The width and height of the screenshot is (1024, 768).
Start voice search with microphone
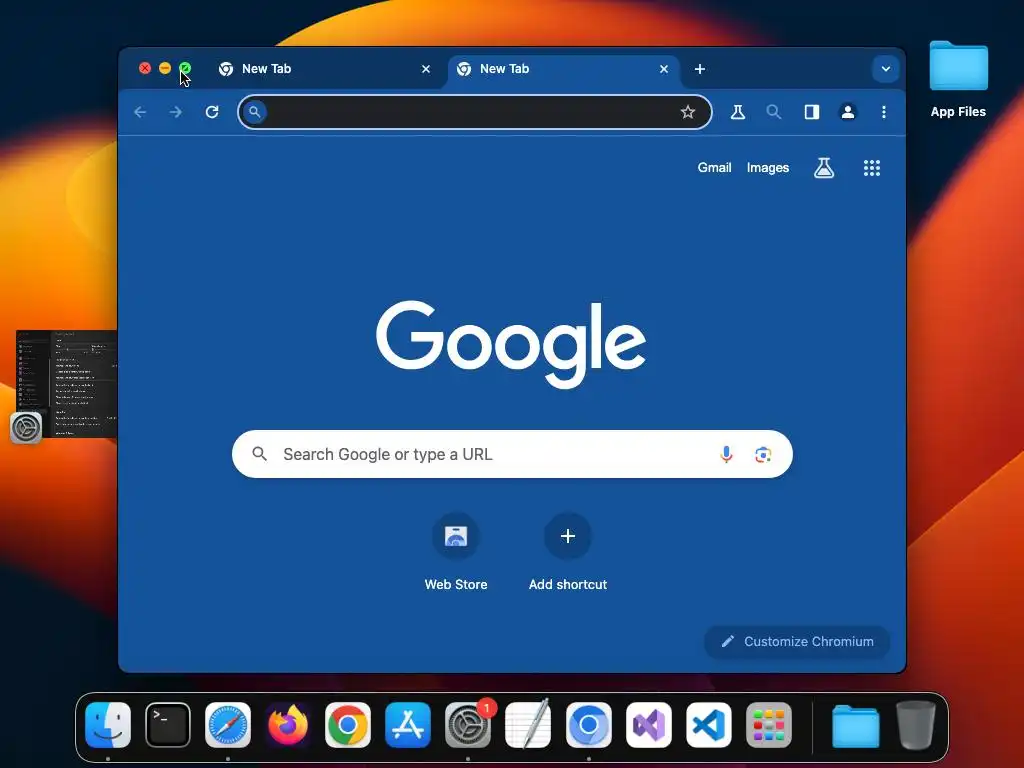[726, 454]
